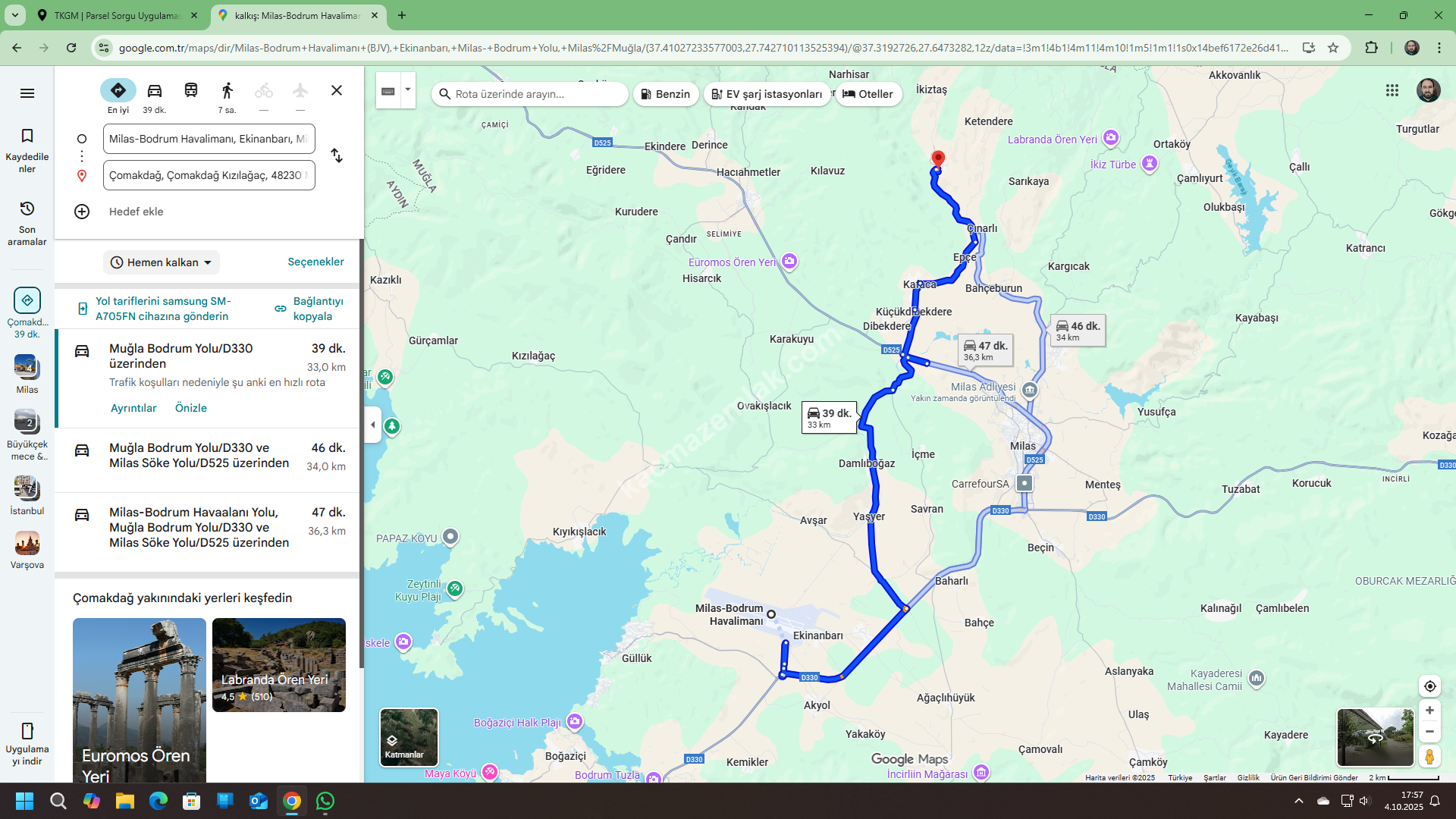1456x819 pixels.
Task: Select the public transit mode icon
Action: [191, 91]
